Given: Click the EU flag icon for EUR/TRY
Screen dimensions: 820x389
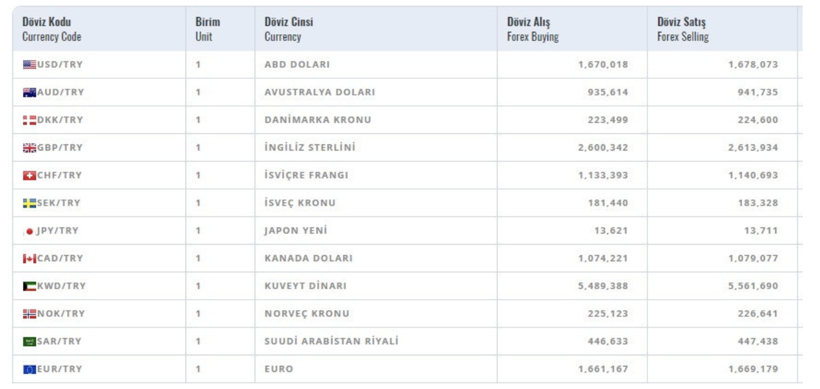Looking at the screenshot, I should (x=29, y=370).
